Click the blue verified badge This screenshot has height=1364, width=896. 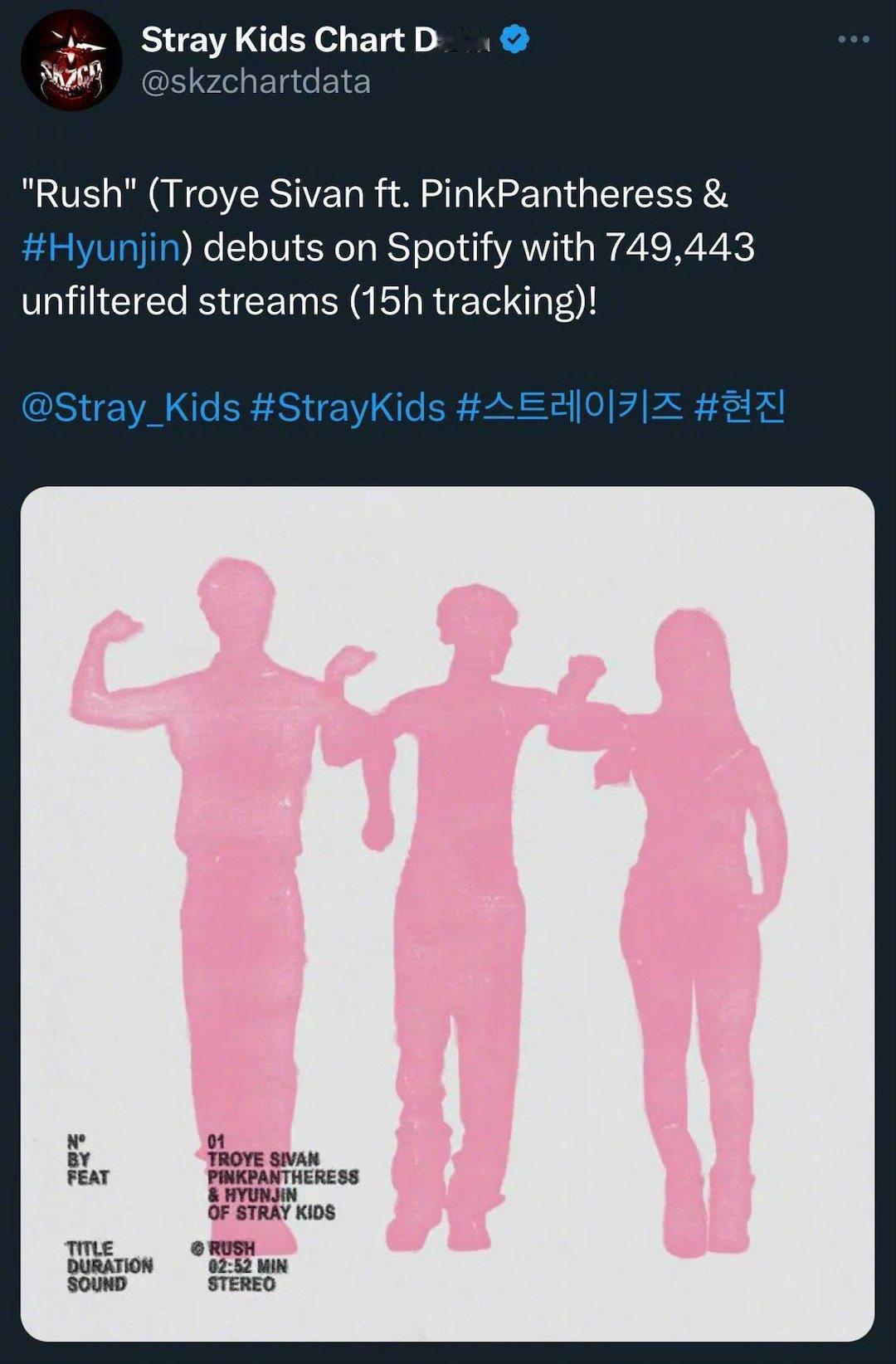(516, 40)
